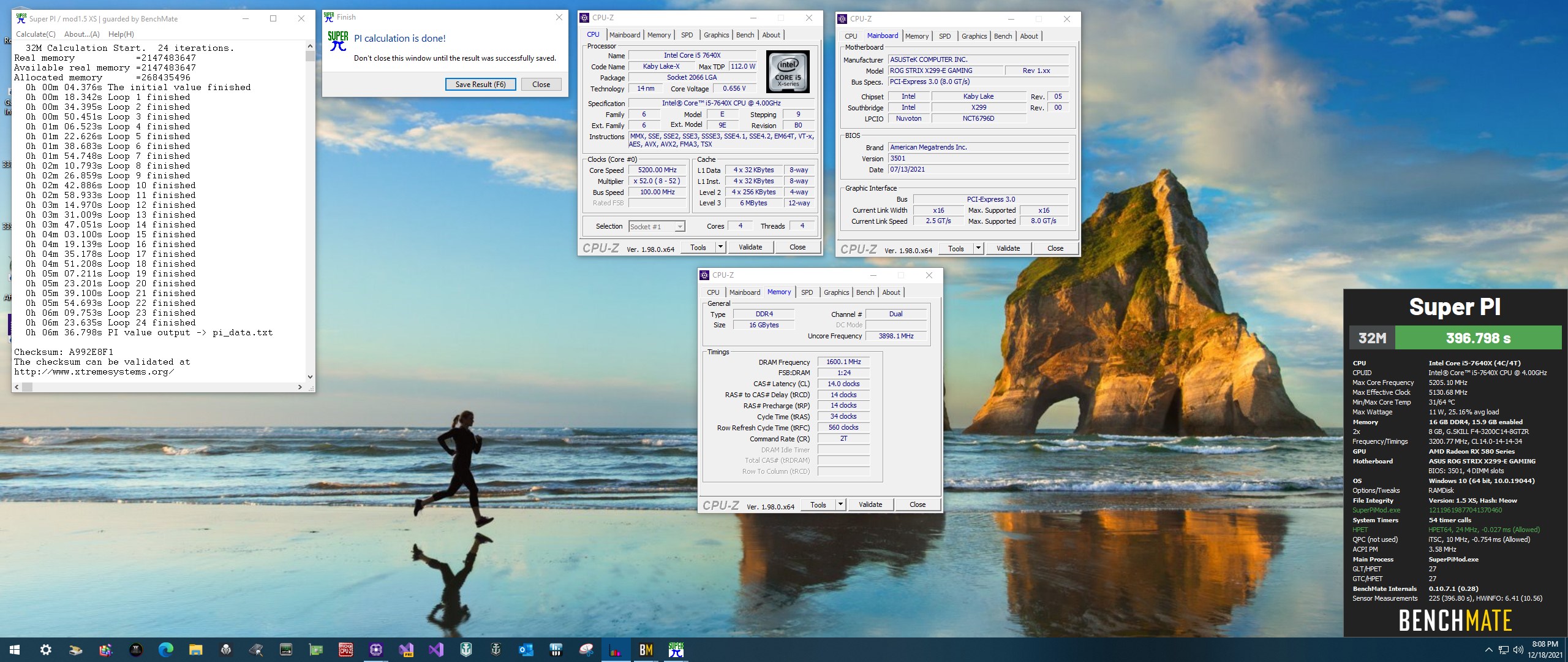This screenshot has width=1568, height=662.
Task: Click the BenchMate BM taskbar icon
Action: click(x=646, y=650)
